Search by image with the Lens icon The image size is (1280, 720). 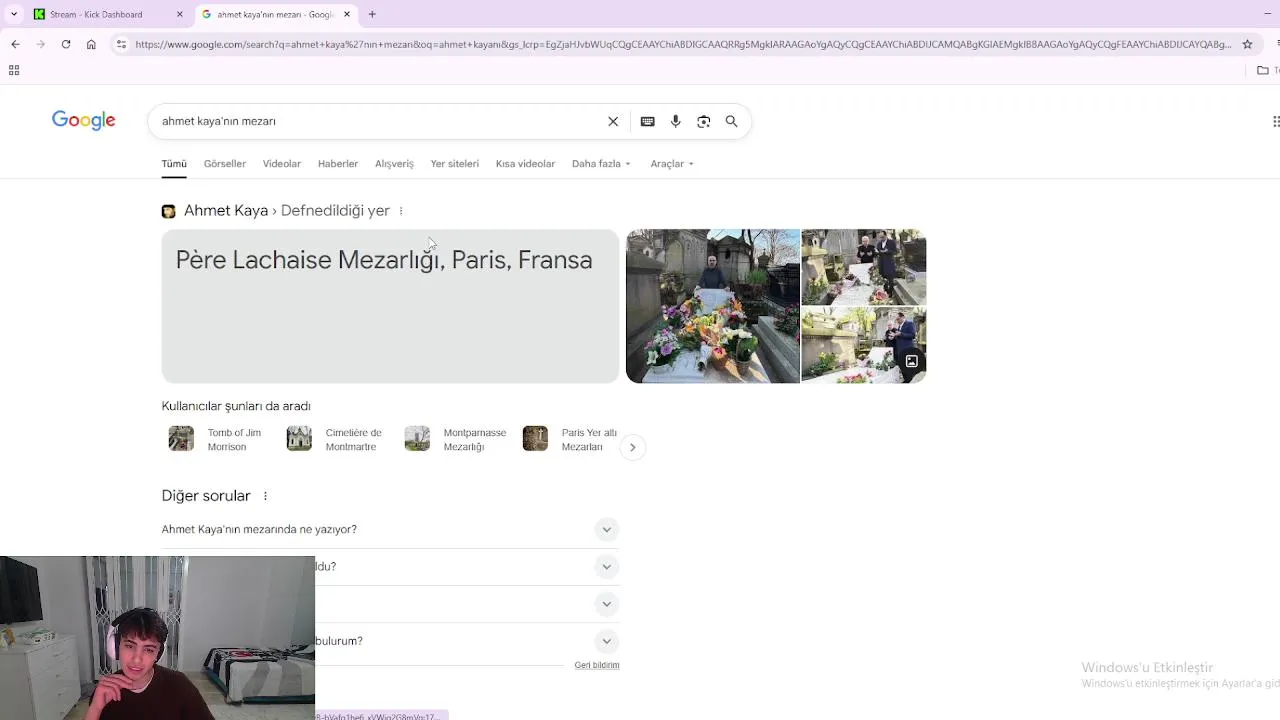[x=704, y=121]
